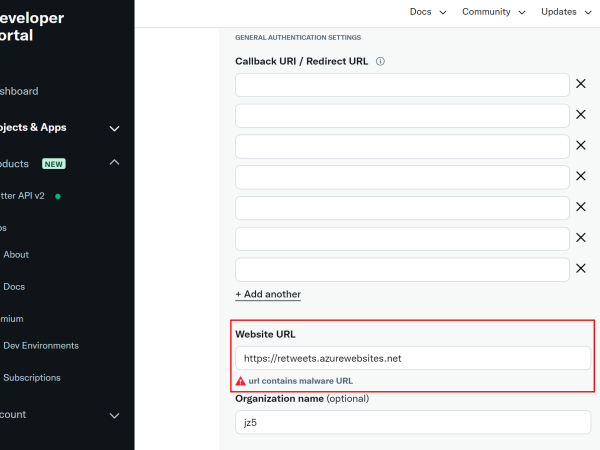Screen dimensions: 600x450
Task: Remove the second callback URI row
Action: click(581, 114)
